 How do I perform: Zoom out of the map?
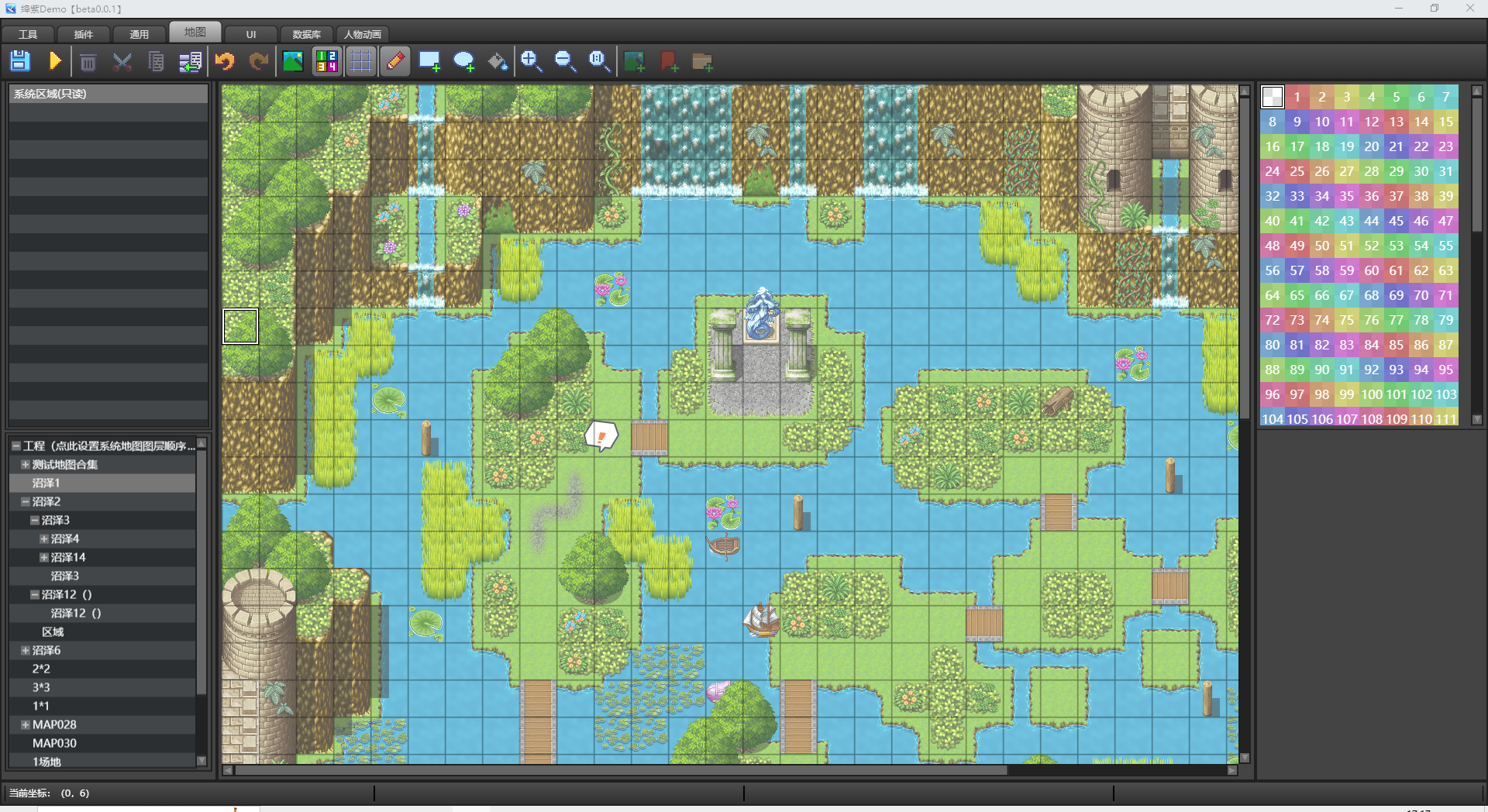pos(566,61)
